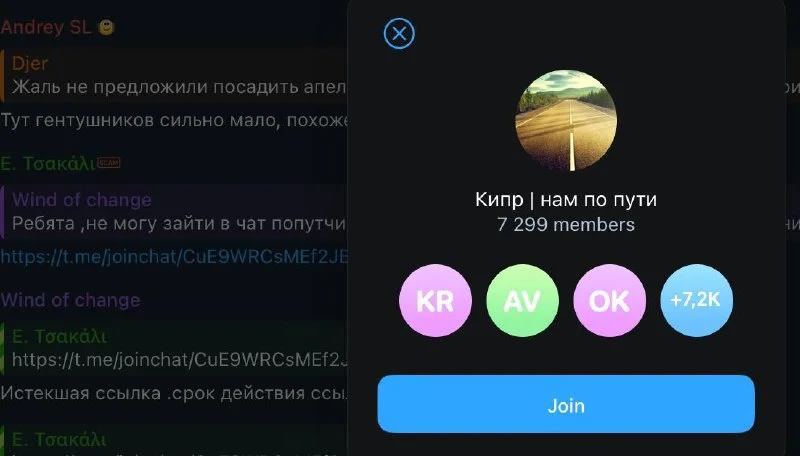Open quoted Ε. Τσακάλι joinchat reply

coord(174,348)
